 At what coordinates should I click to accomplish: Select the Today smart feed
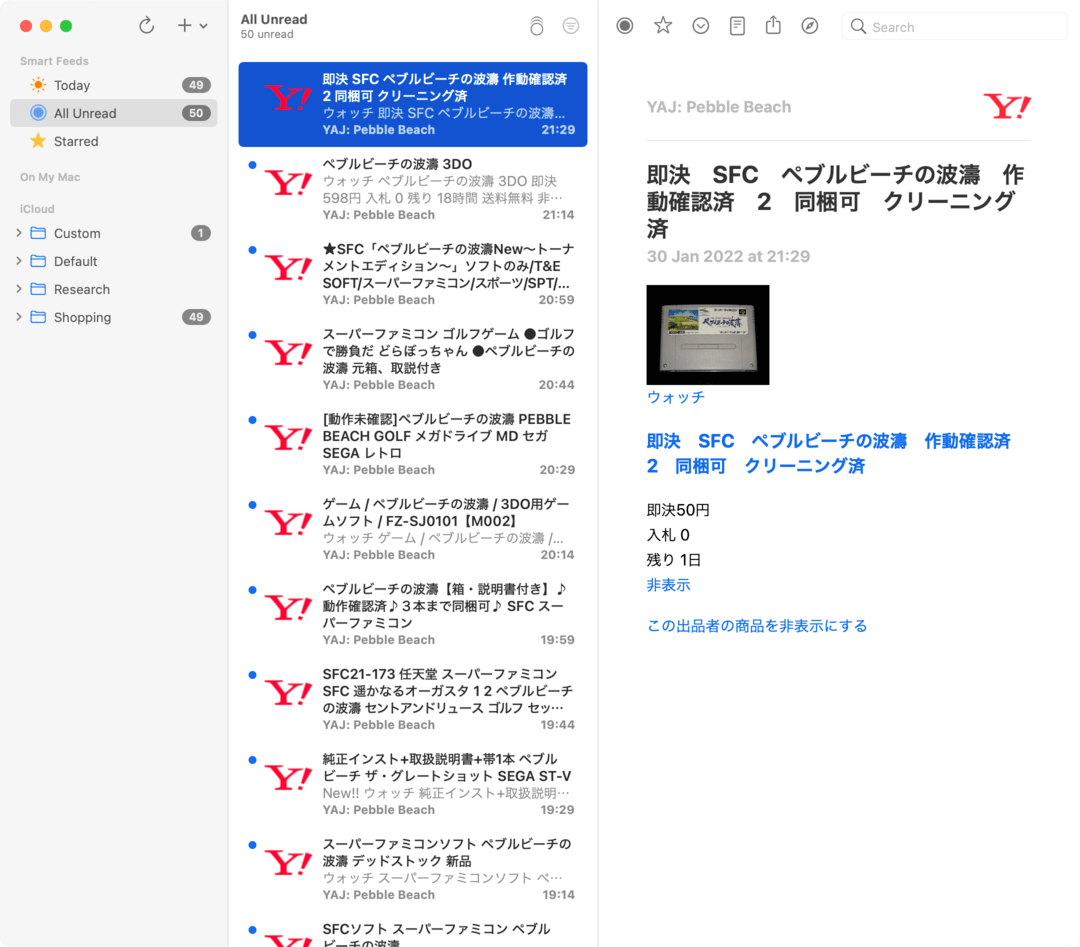[71, 85]
